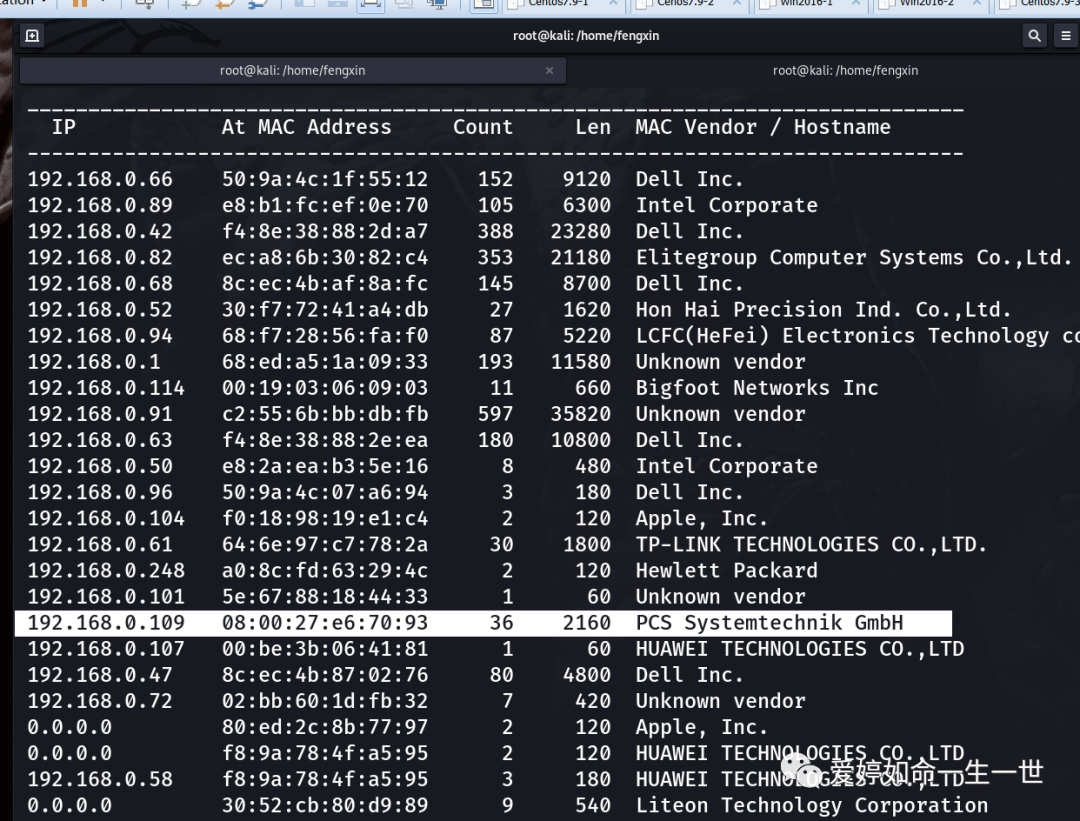Image resolution: width=1080 pixels, height=821 pixels.
Task: Close the first root@kali terminal tab
Action: pyautogui.click(x=549, y=70)
